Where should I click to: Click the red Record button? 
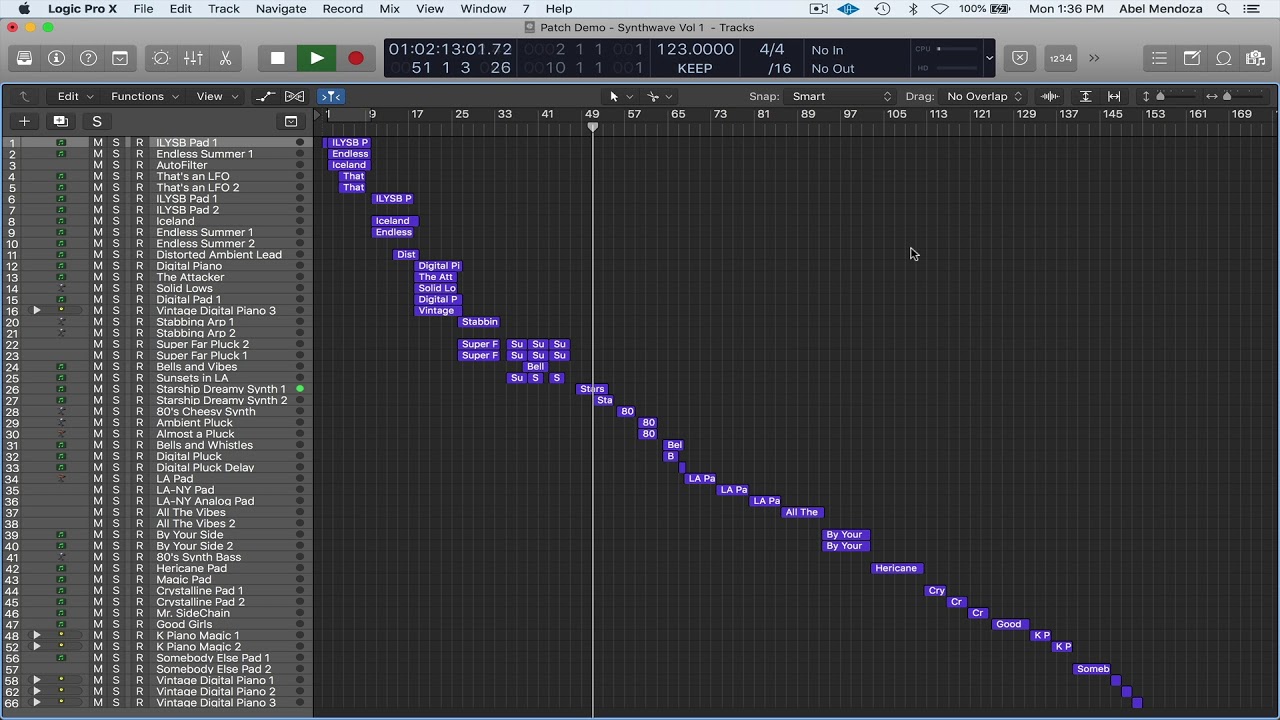tap(355, 58)
